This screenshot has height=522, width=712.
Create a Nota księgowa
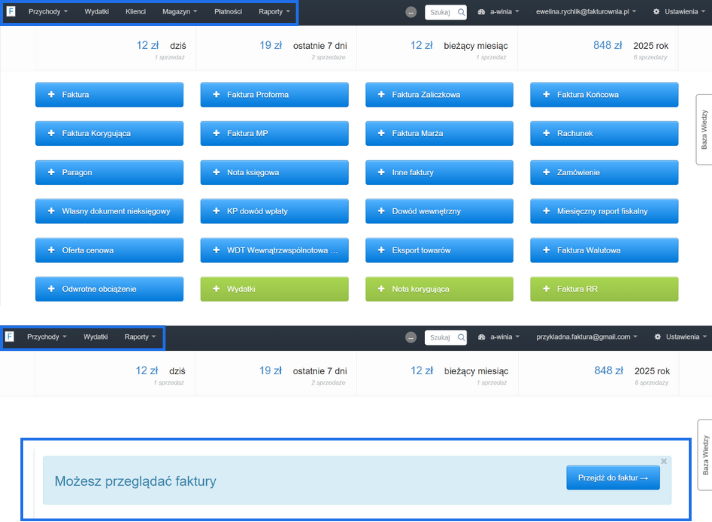pos(274,172)
